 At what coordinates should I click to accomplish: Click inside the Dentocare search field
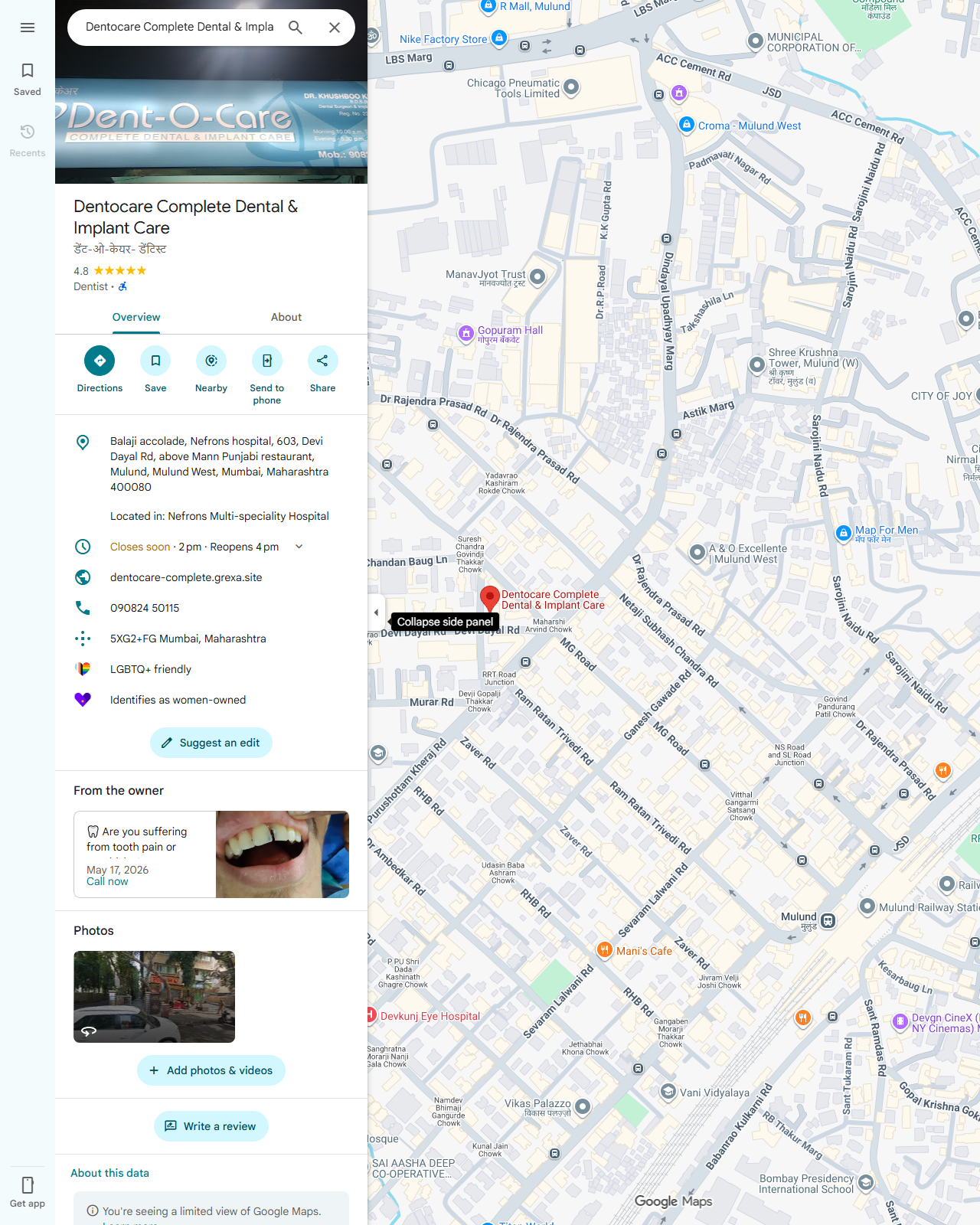[180, 27]
